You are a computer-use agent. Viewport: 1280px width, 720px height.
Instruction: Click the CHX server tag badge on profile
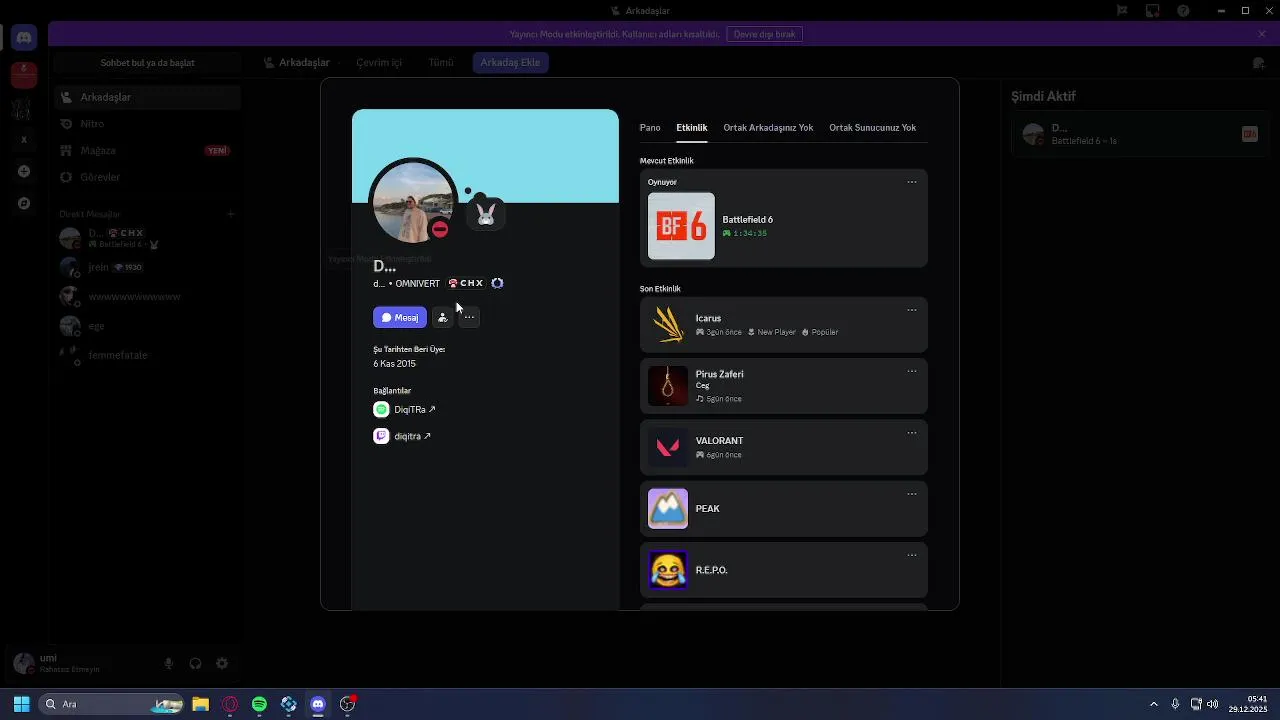tap(466, 283)
